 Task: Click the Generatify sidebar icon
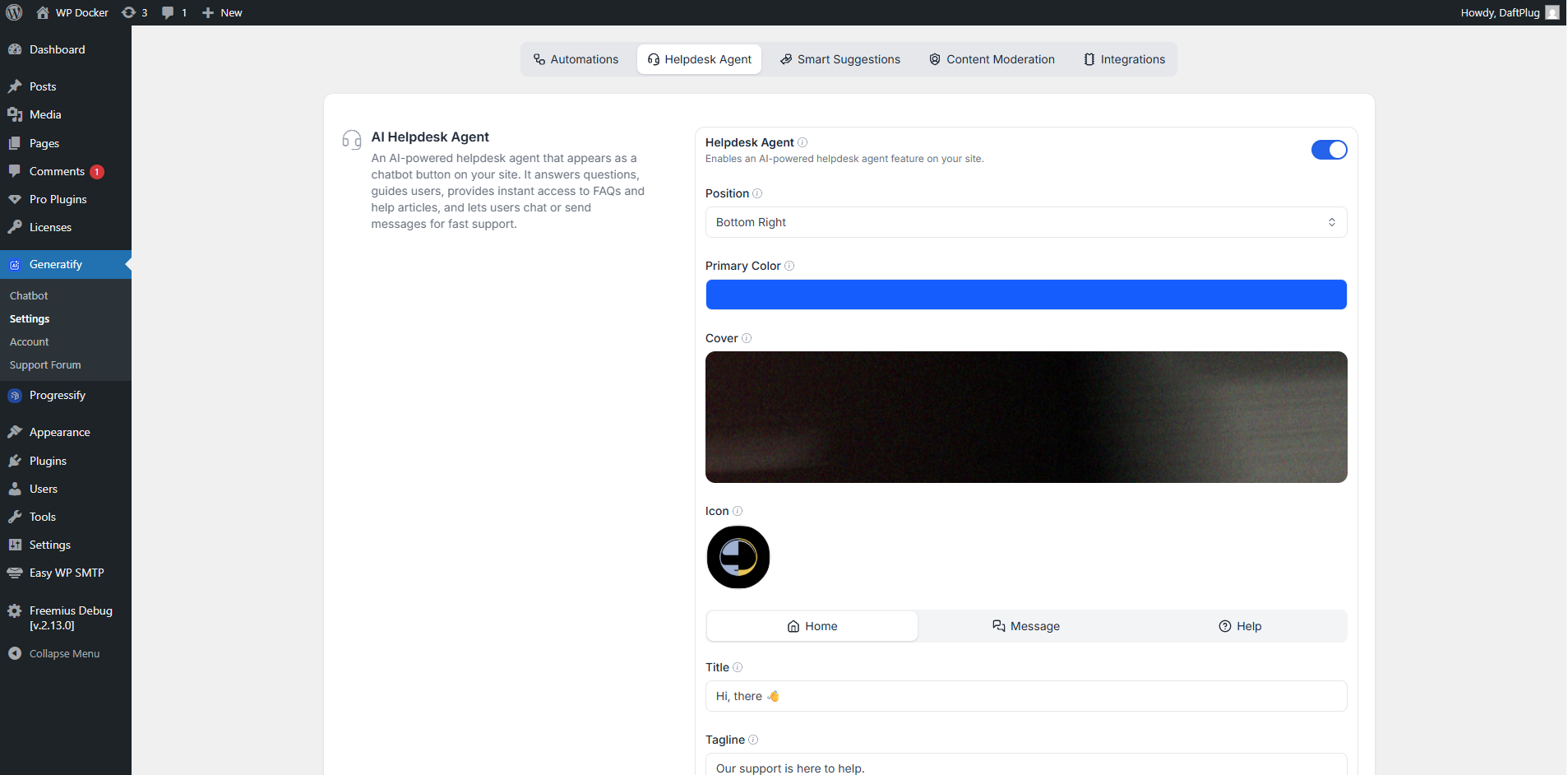point(15,265)
